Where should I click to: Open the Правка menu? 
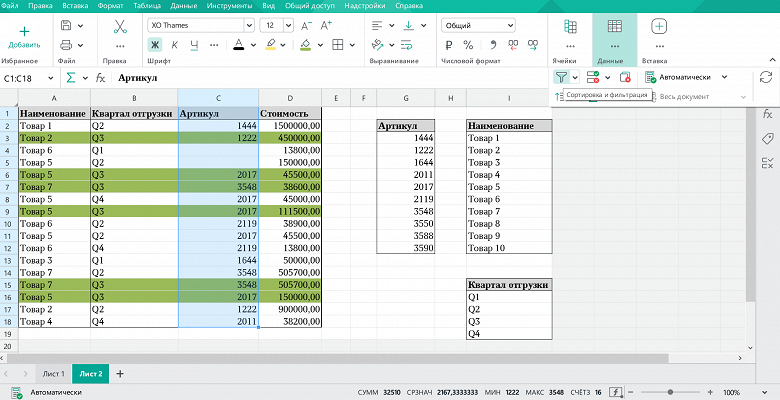click(40, 6)
